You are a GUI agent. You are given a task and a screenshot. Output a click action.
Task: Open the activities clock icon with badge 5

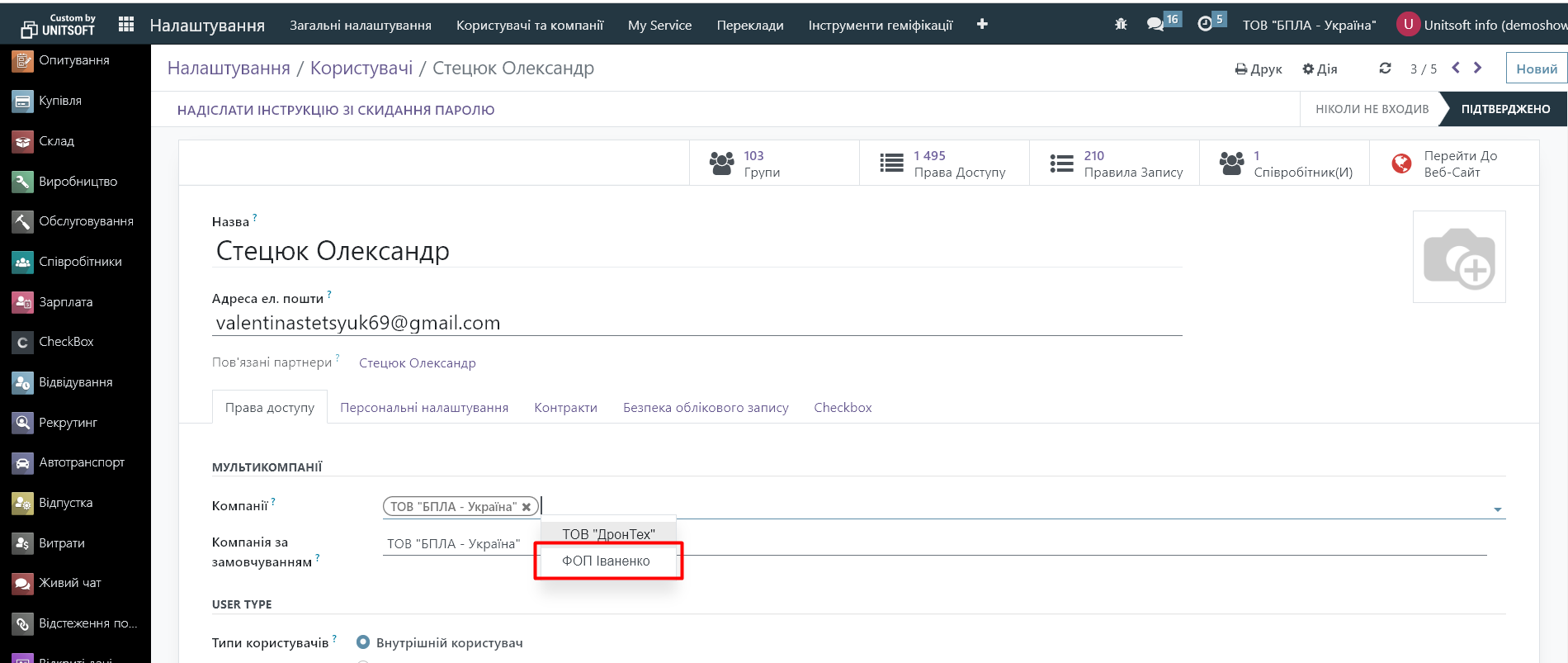pos(1205,25)
